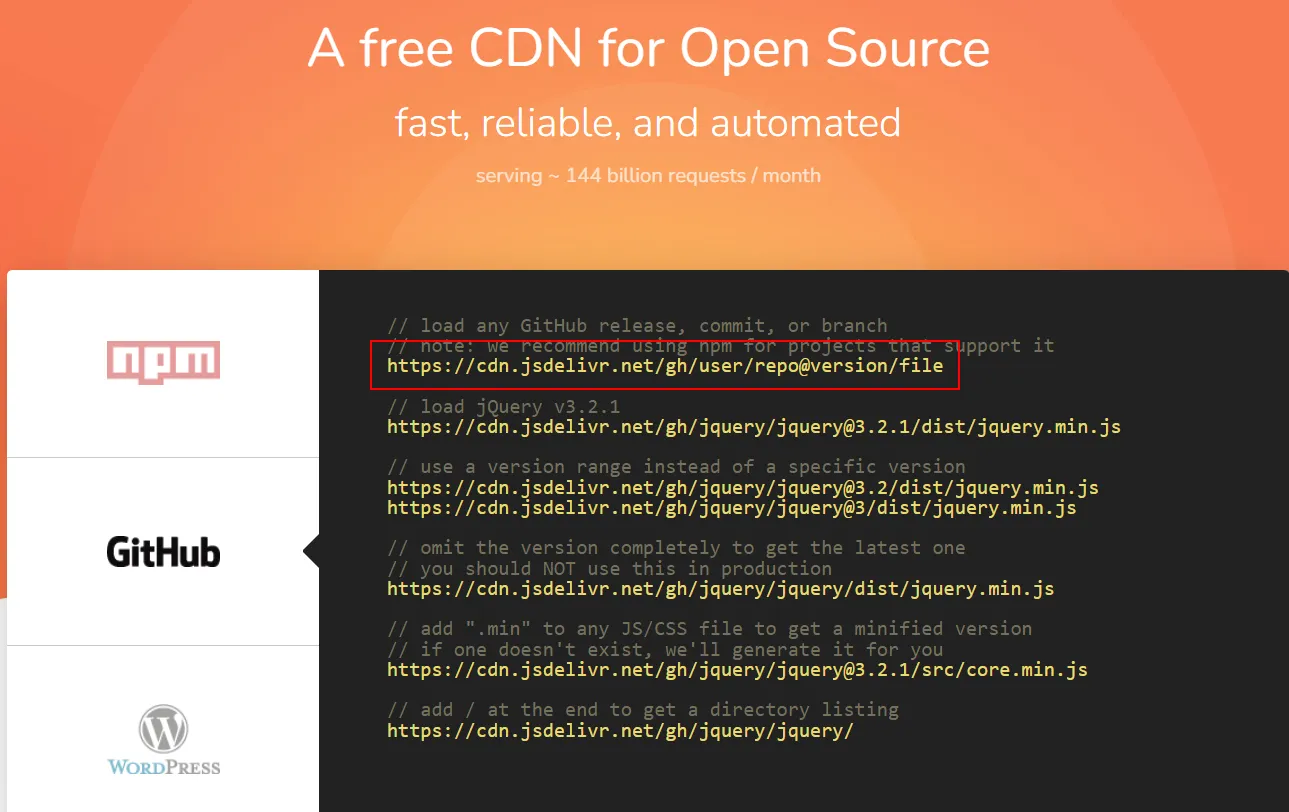The image size is (1289, 812).
Task: Click comment 'omit the version completely to get the latest one'
Action: [676, 547]
